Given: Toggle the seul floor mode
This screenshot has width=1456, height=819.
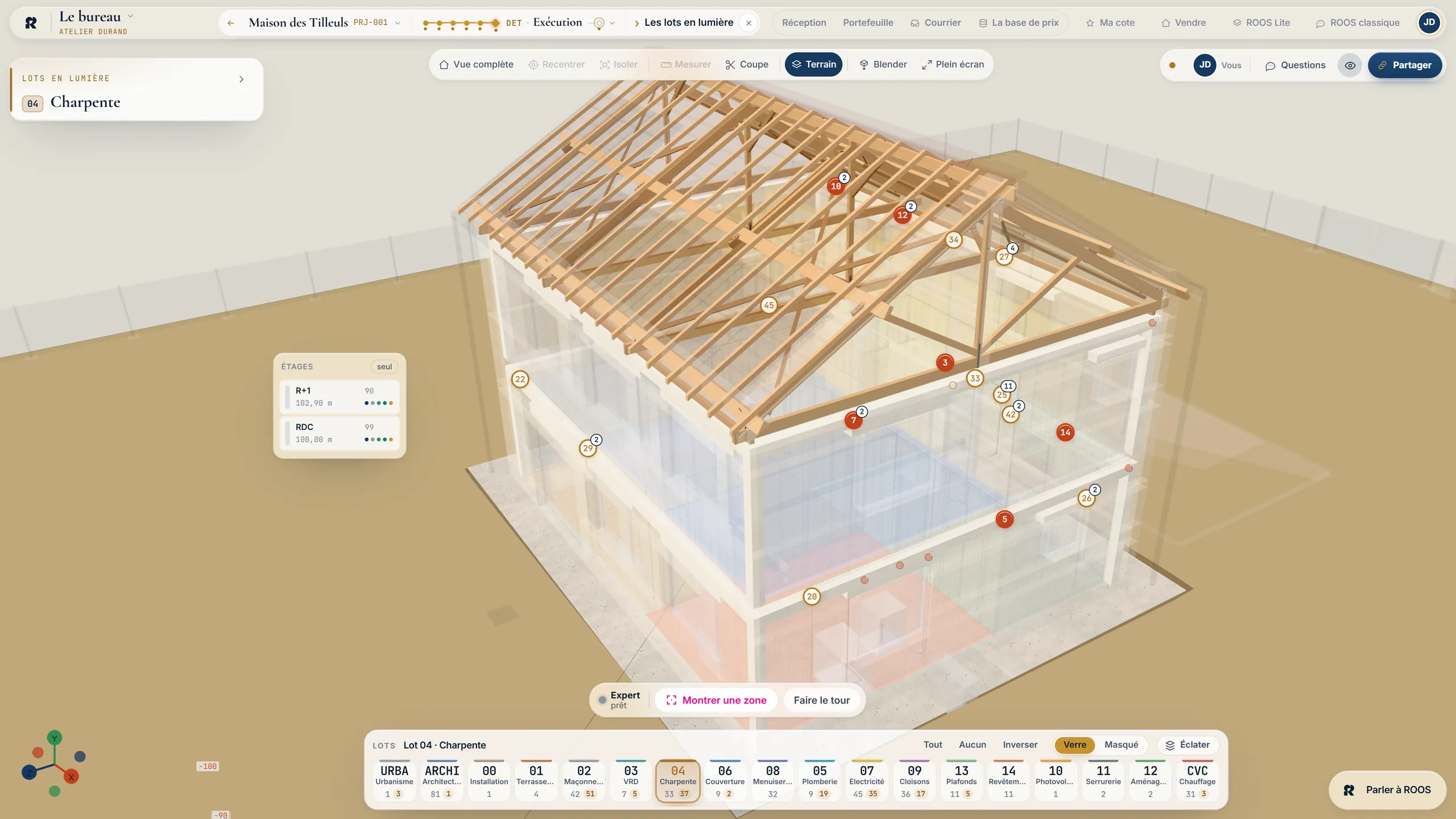Looking at the screenshot, I should click(x=384, y=367).
